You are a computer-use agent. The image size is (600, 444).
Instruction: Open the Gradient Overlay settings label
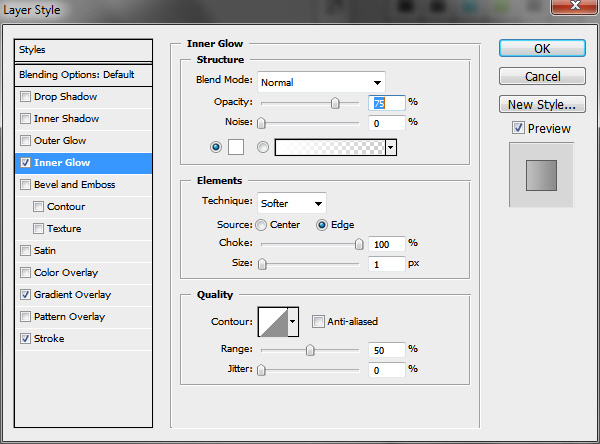pos(72,295)
